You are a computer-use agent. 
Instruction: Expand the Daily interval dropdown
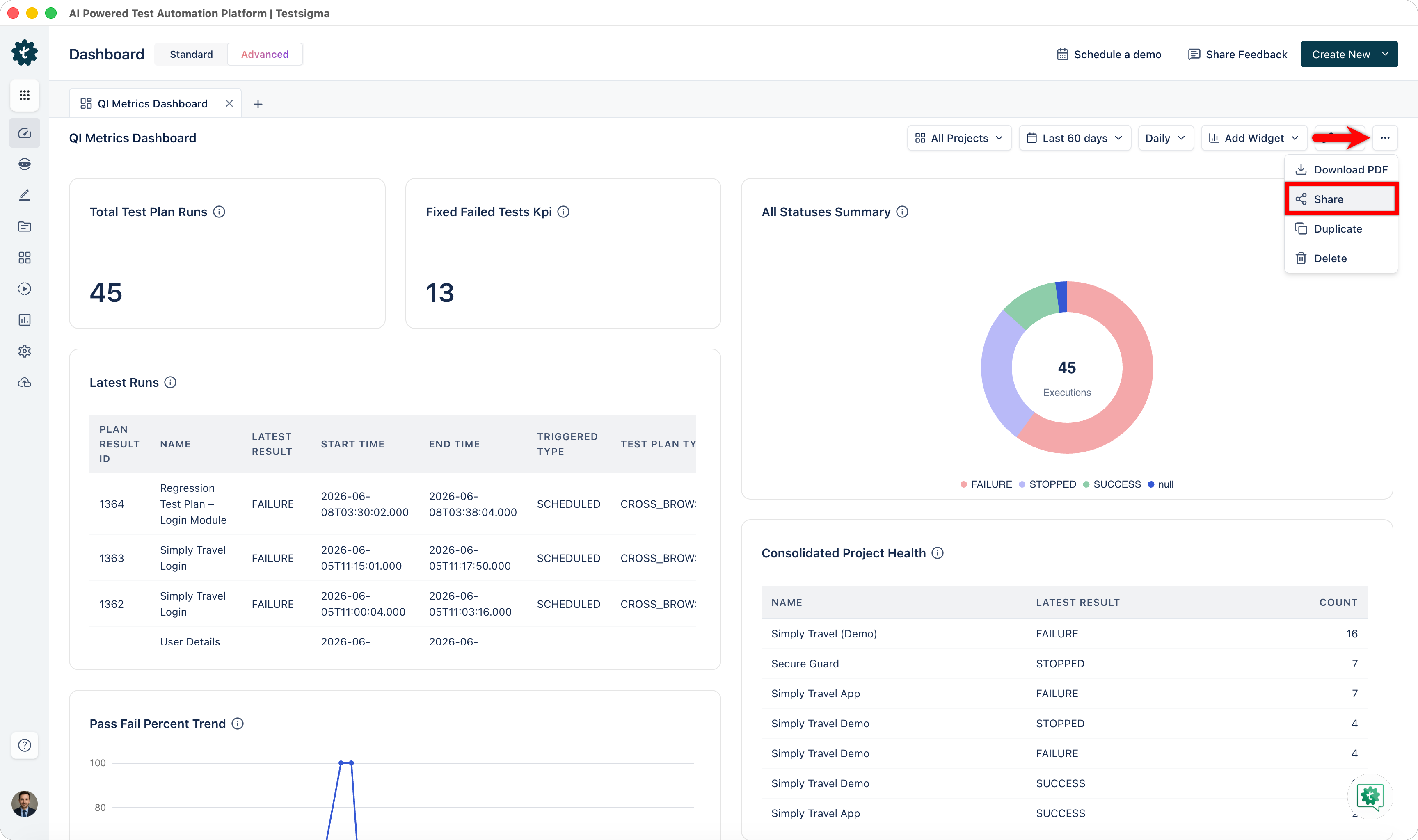1166,138
